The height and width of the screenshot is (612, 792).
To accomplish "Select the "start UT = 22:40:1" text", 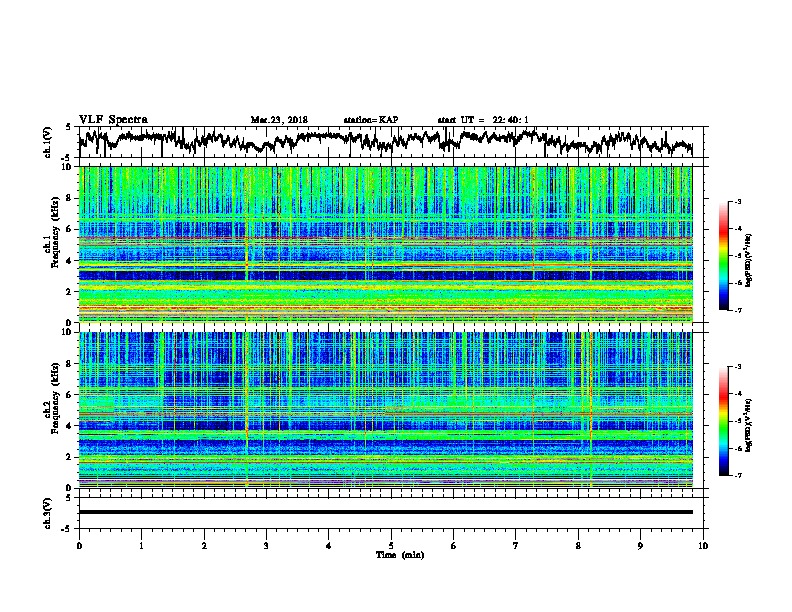I will tap(483, 120).
